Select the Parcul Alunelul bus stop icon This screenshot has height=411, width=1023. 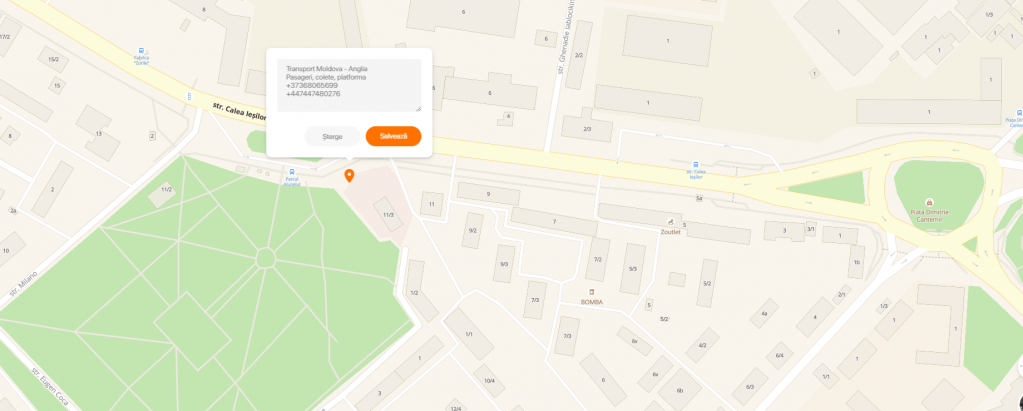(x=292, y=172)
